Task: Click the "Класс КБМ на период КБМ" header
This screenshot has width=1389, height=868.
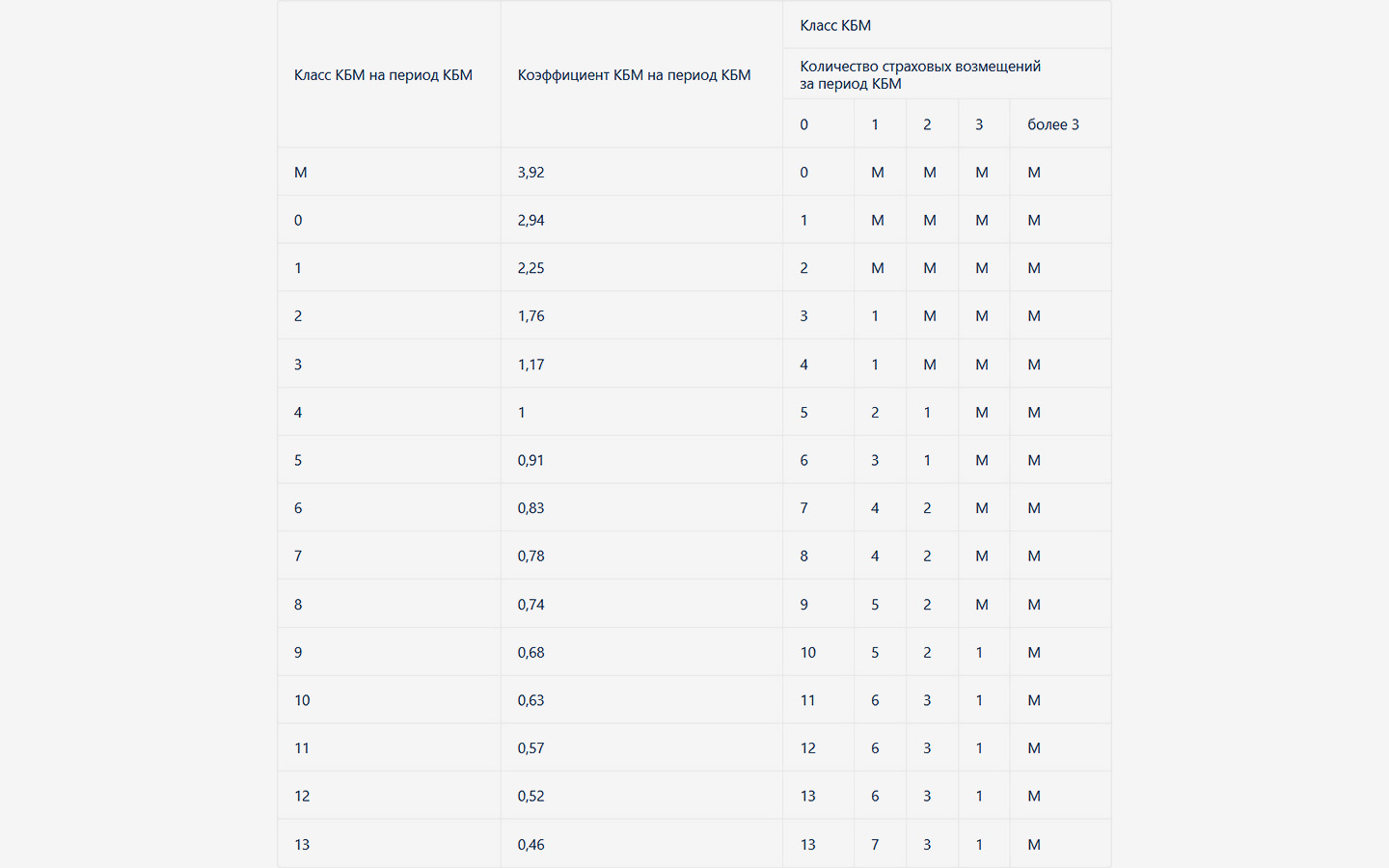Action: click(383, 75)
